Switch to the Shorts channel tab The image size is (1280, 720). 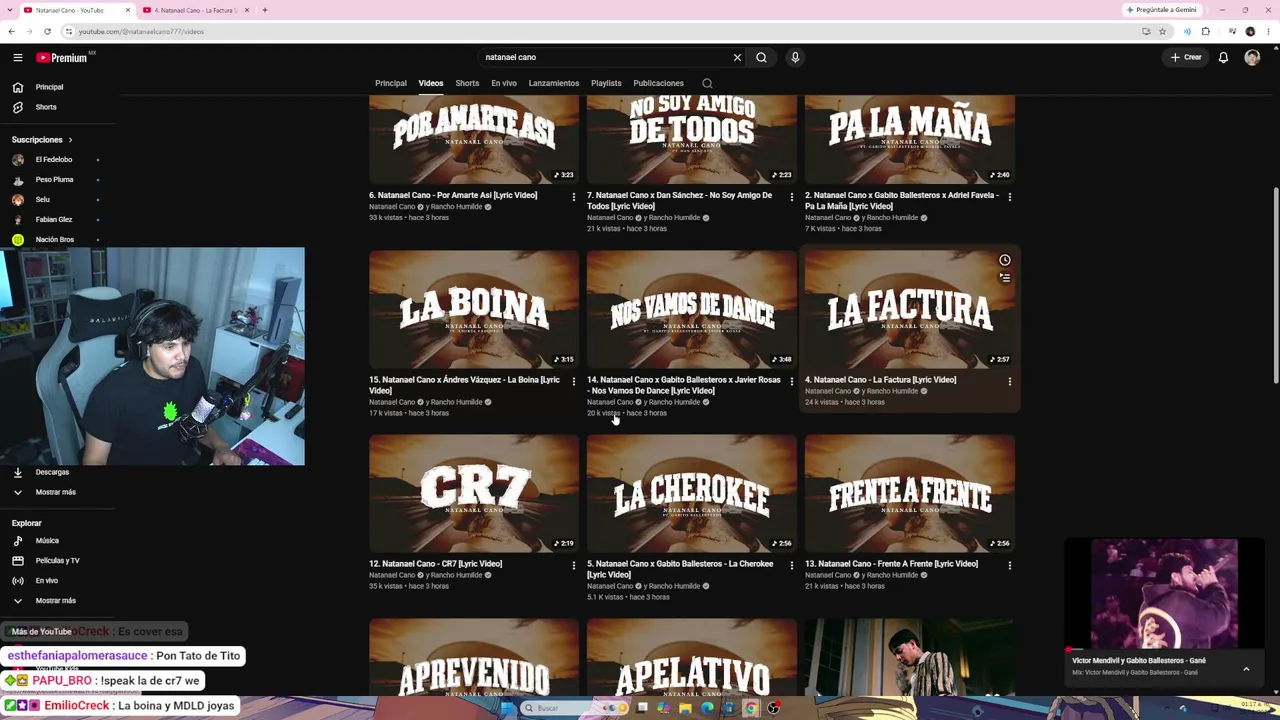click(x=467, y=84)
